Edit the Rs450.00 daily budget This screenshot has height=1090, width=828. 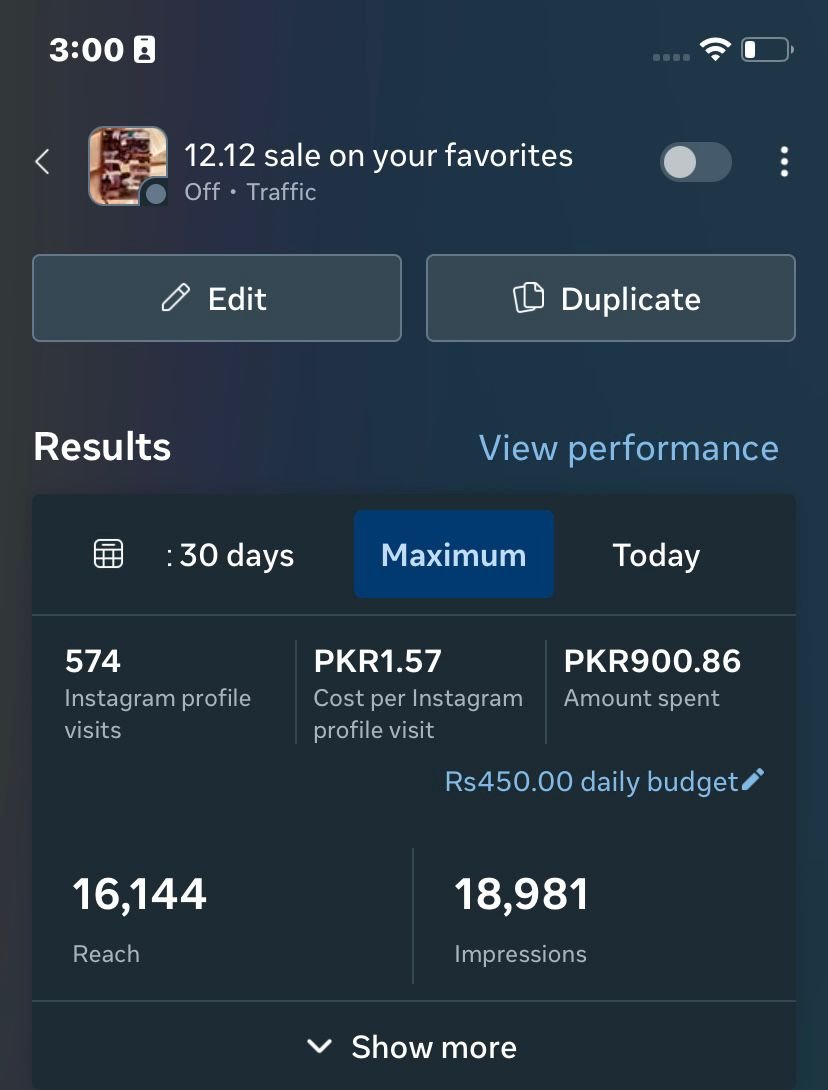pos(591,781)
